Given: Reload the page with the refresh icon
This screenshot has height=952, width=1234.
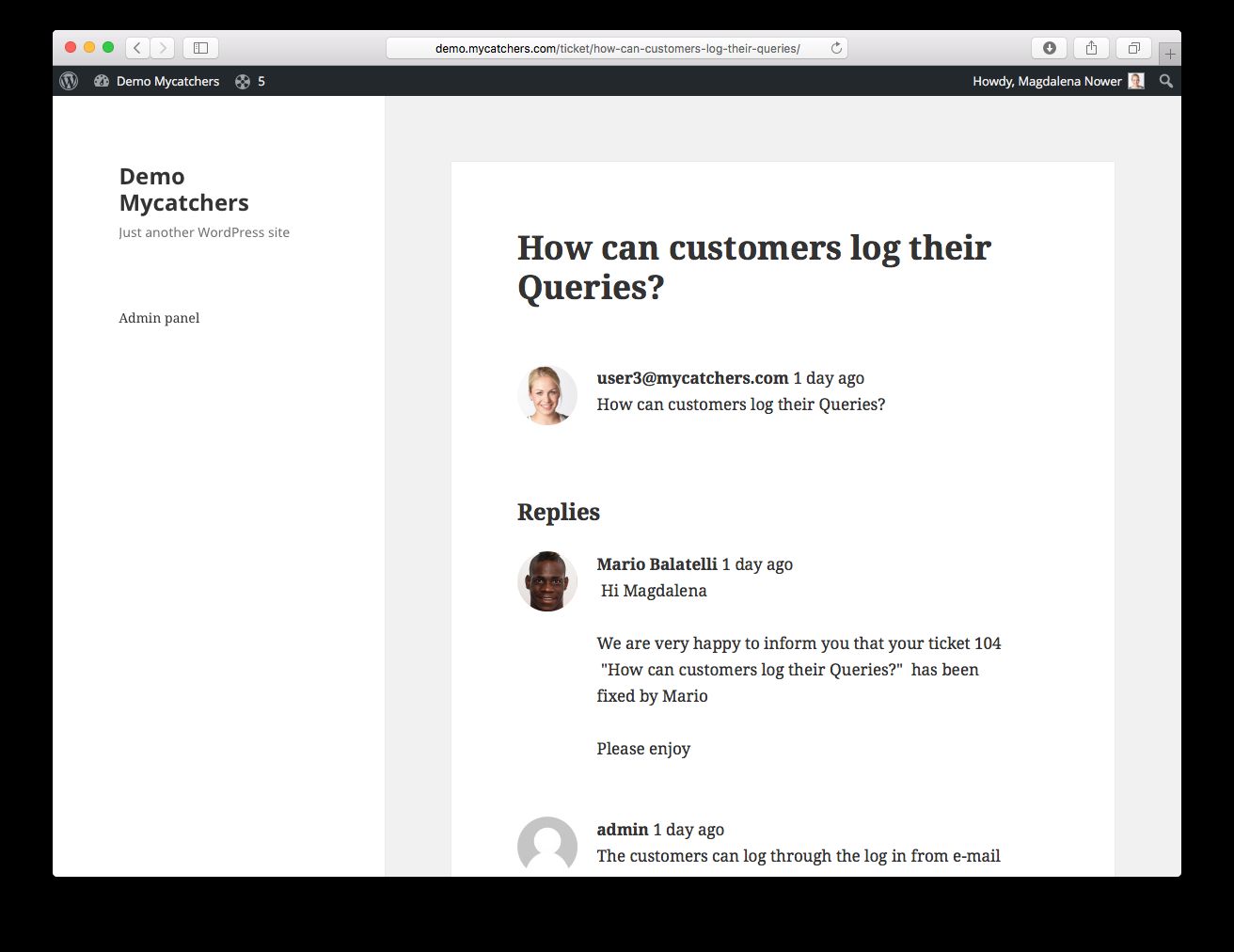Looking at the screenshot, I should (836, 48).
